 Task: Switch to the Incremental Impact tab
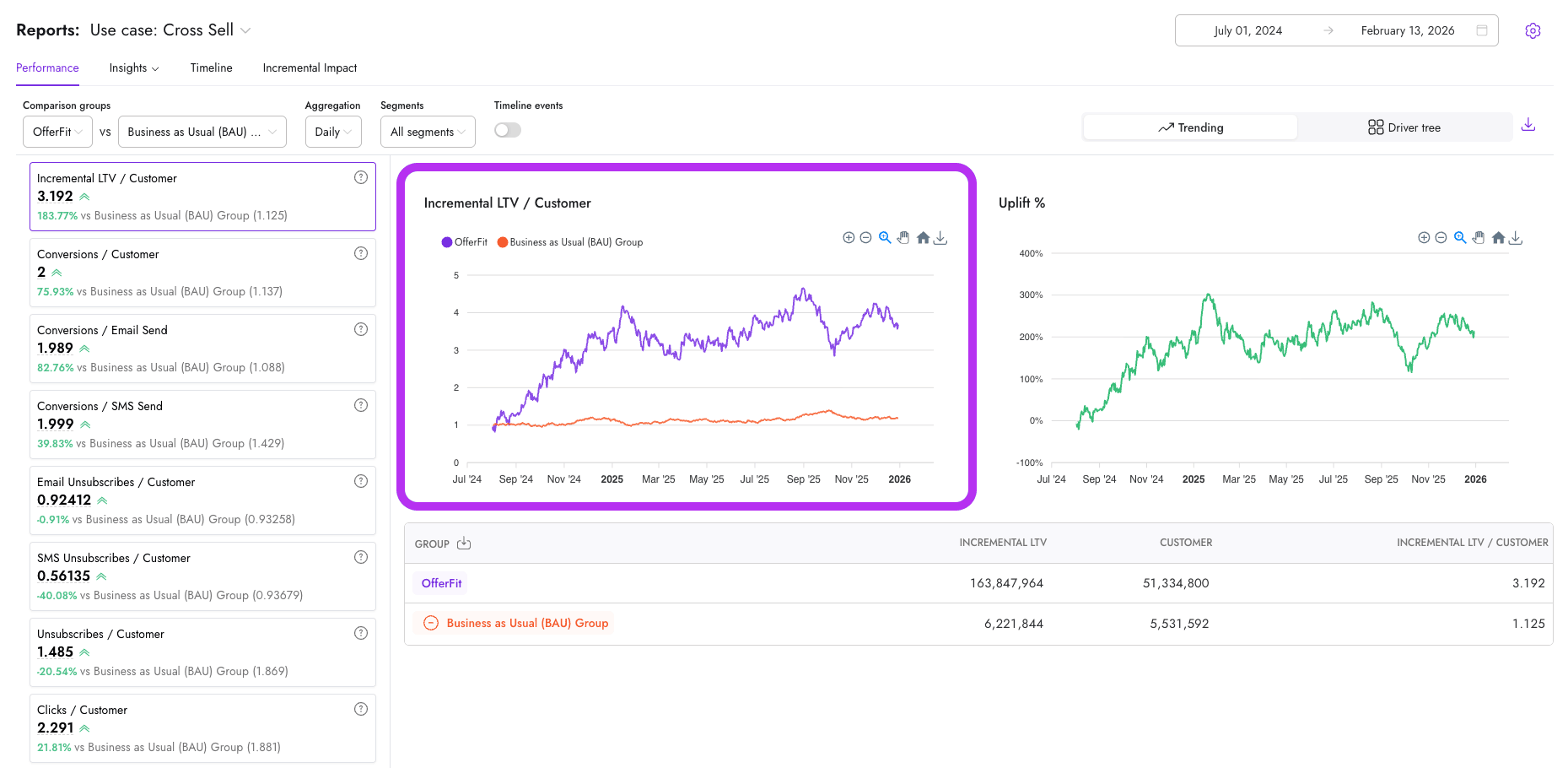point(310,68)
